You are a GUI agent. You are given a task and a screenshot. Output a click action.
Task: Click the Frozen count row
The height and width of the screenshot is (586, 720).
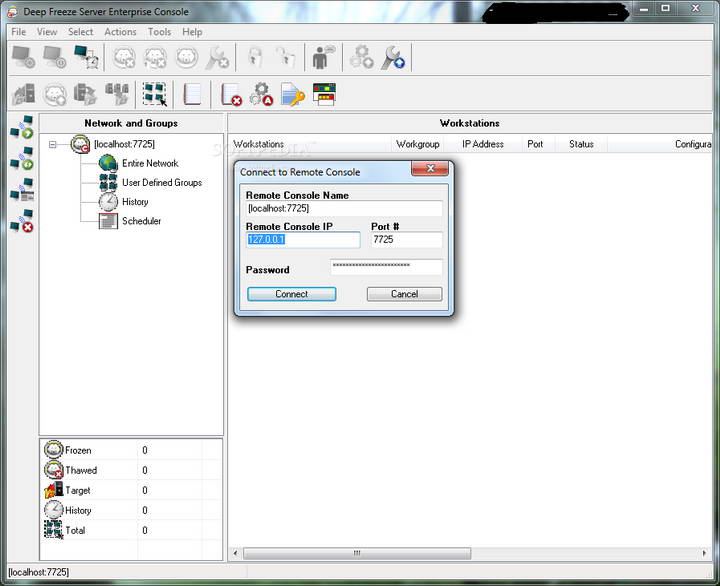pyautogui.click(x=132, y=450)
